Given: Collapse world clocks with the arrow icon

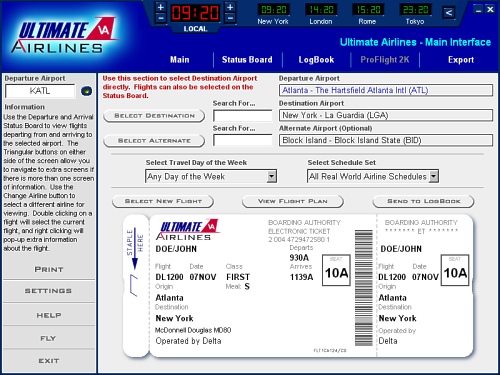Looking at the screenshot, I should click(x=449, y=13).
